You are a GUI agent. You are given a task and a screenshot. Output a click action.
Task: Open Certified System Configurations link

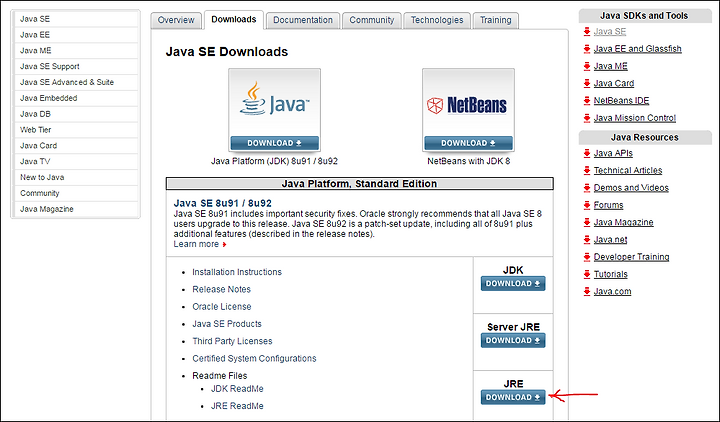(x=254, y=359)
